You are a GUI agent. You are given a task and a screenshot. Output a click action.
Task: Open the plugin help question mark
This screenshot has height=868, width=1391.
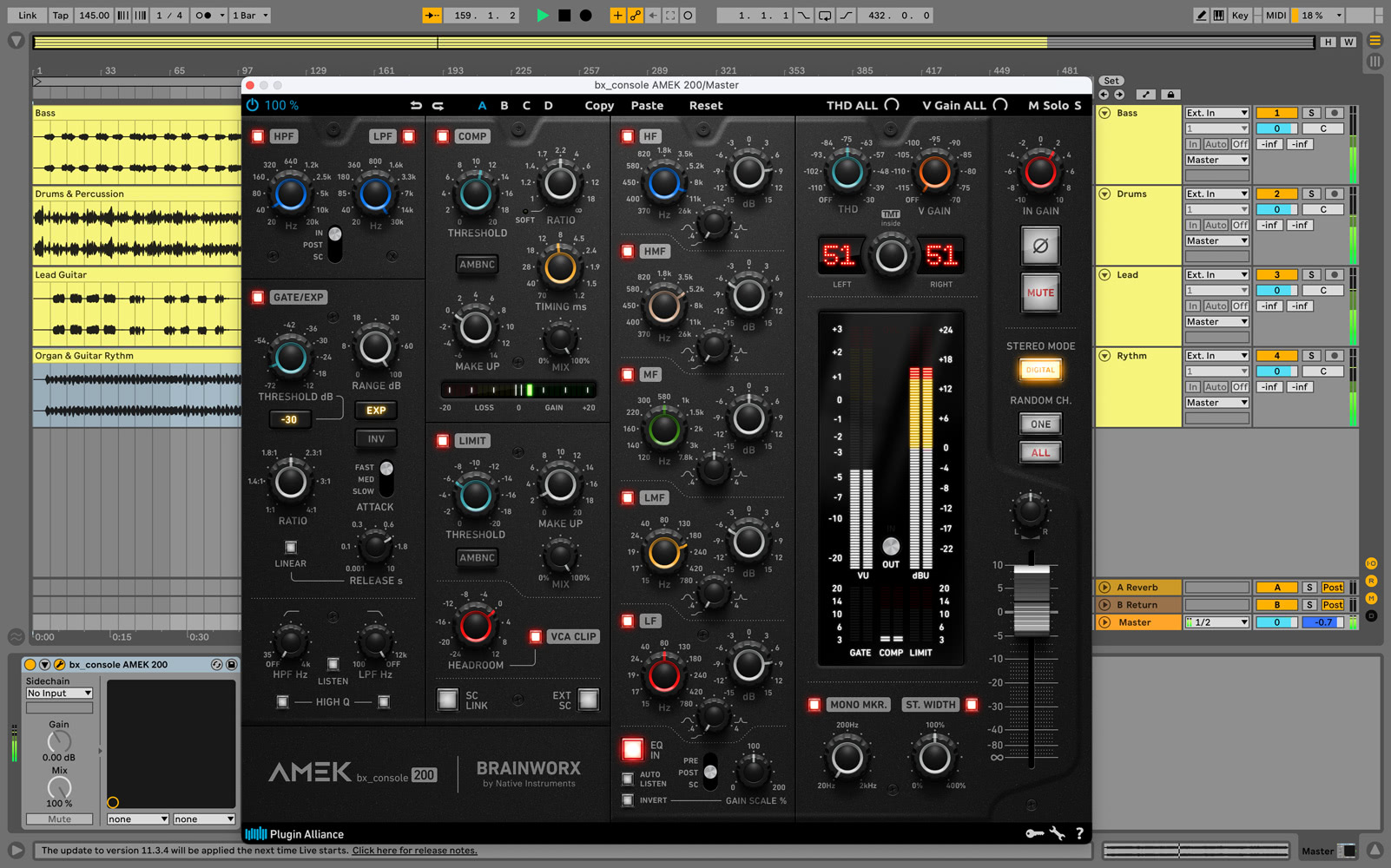click(1079, 833)
